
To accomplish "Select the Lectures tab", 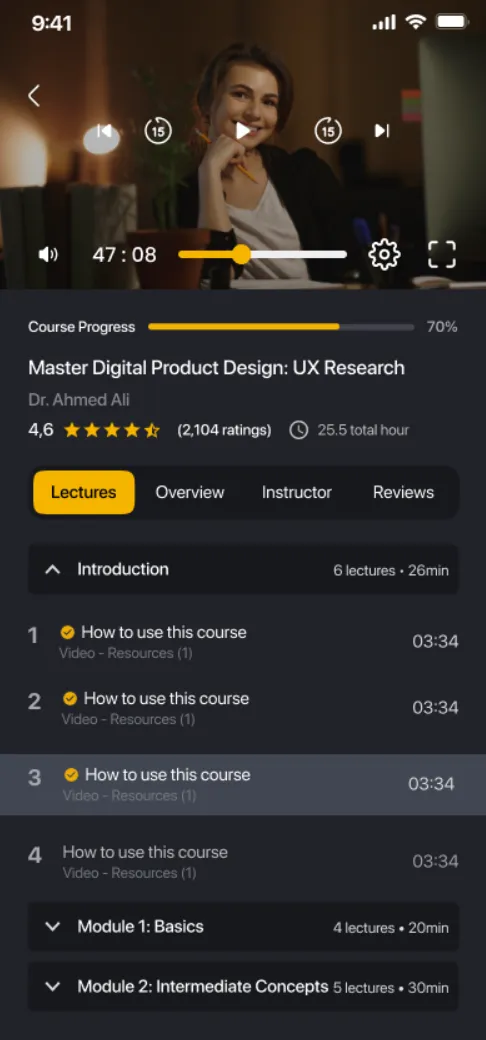I will [x=84, y=492].
